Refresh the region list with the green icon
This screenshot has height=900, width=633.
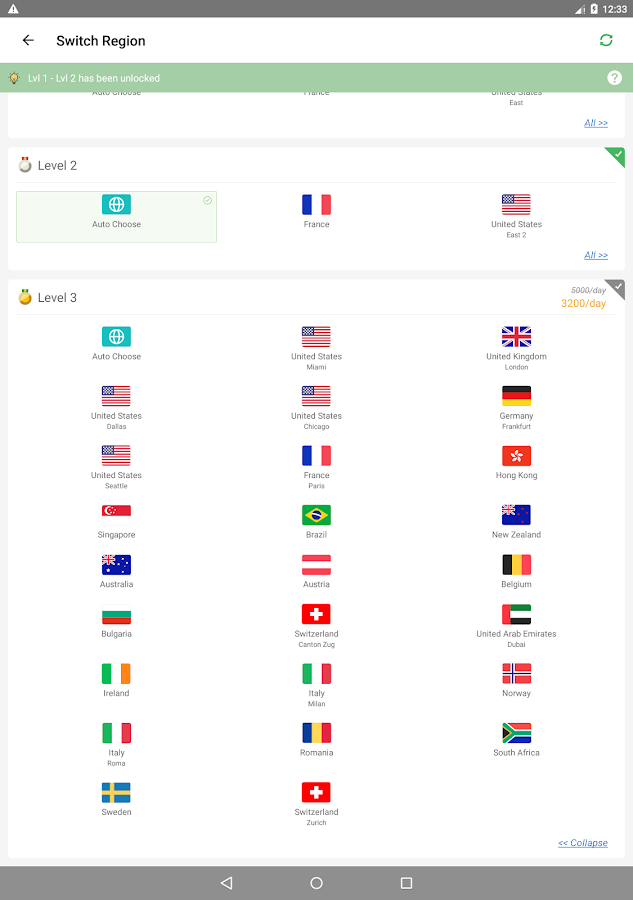(x=606, y=40)
